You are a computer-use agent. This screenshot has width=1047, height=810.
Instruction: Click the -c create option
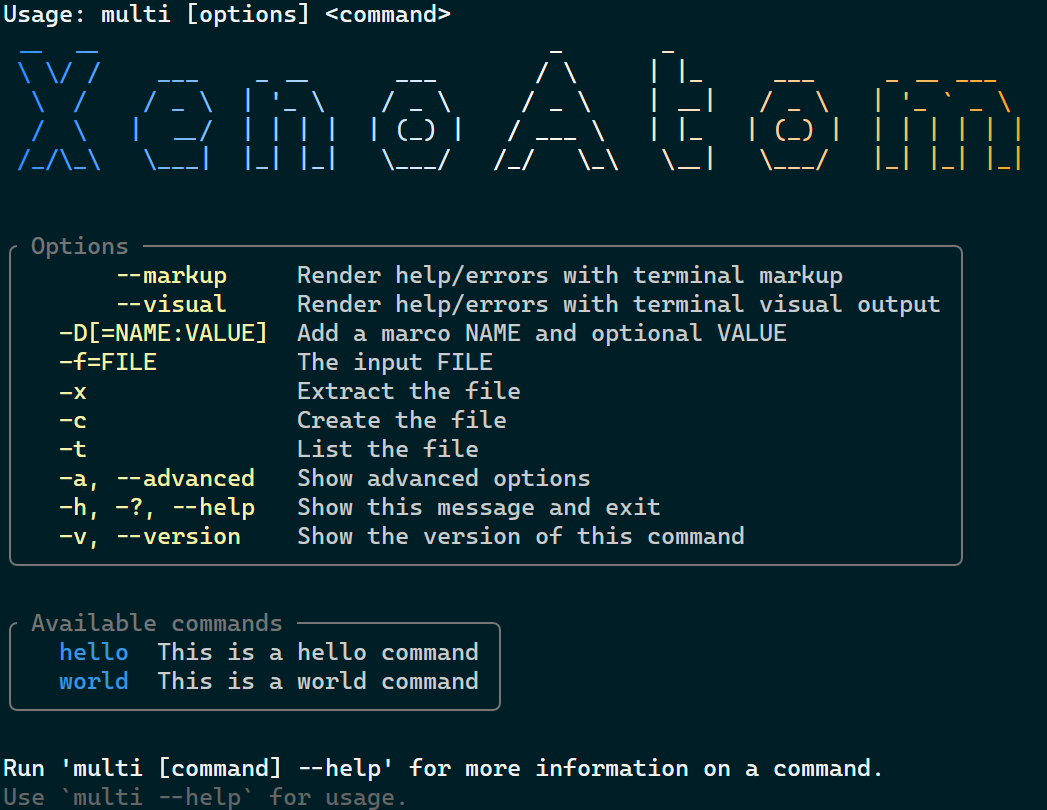73,421
